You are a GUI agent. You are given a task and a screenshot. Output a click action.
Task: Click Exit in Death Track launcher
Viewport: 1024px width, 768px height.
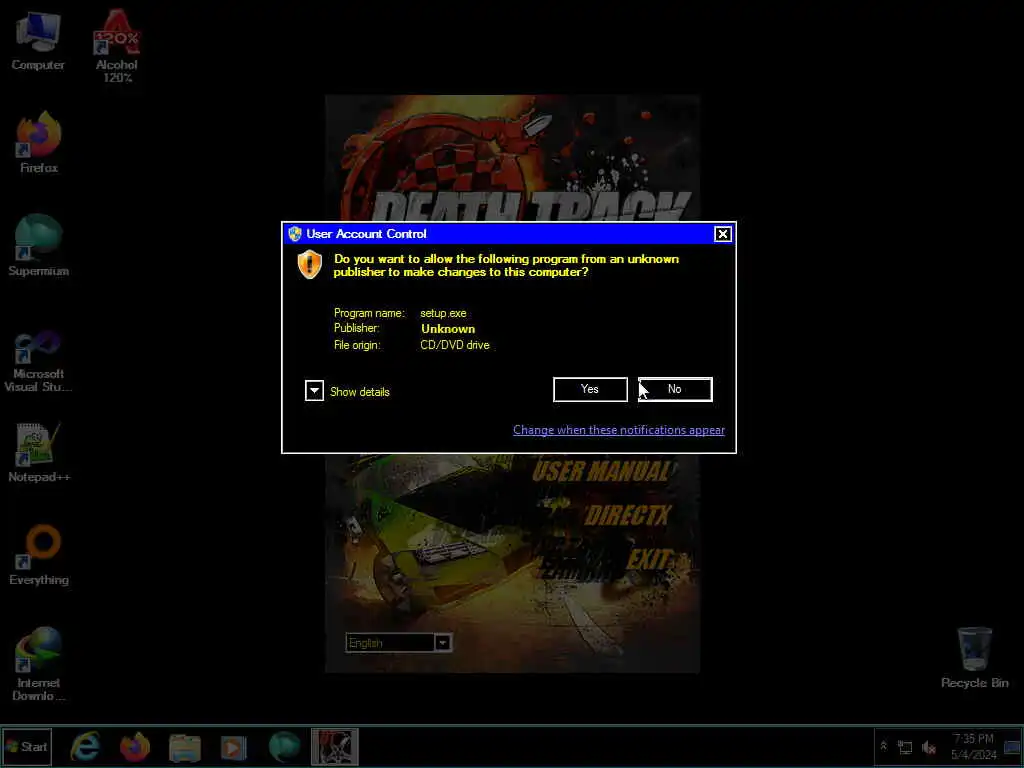pyautogui.click(x=648, y=560)
